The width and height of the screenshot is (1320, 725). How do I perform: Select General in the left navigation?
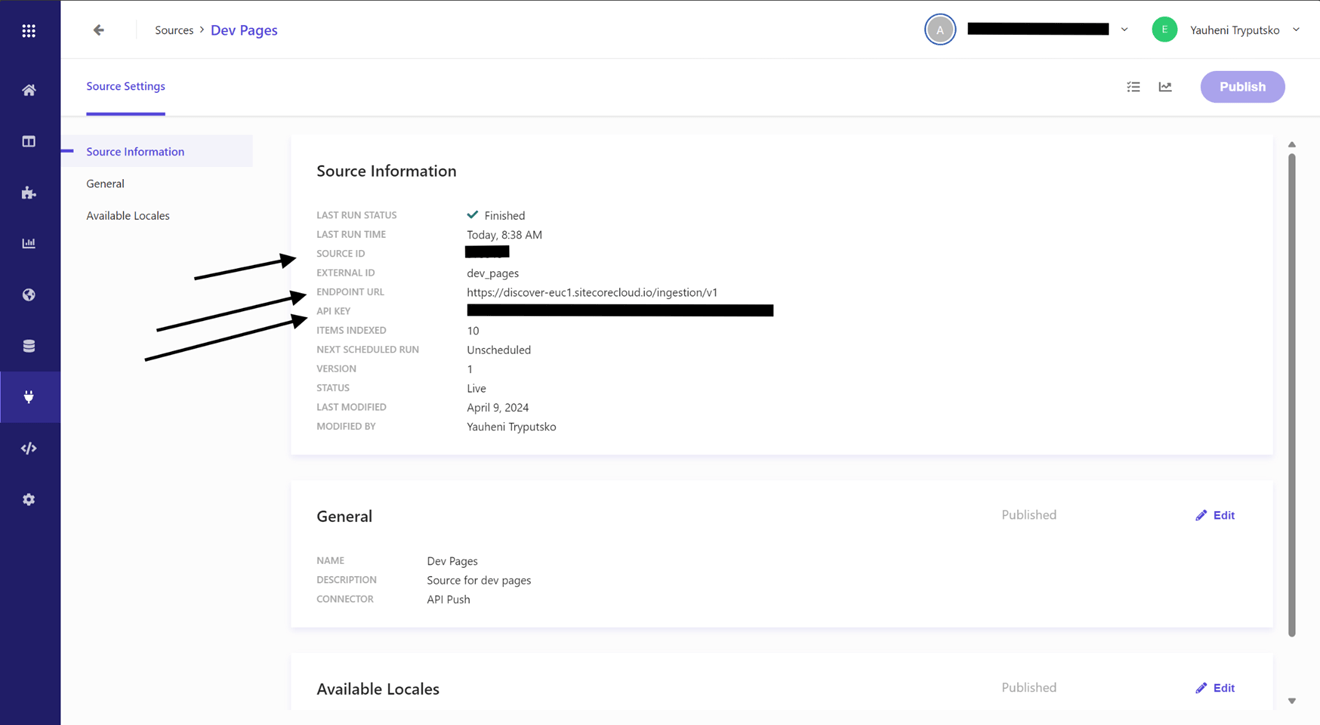click(105, 184)
